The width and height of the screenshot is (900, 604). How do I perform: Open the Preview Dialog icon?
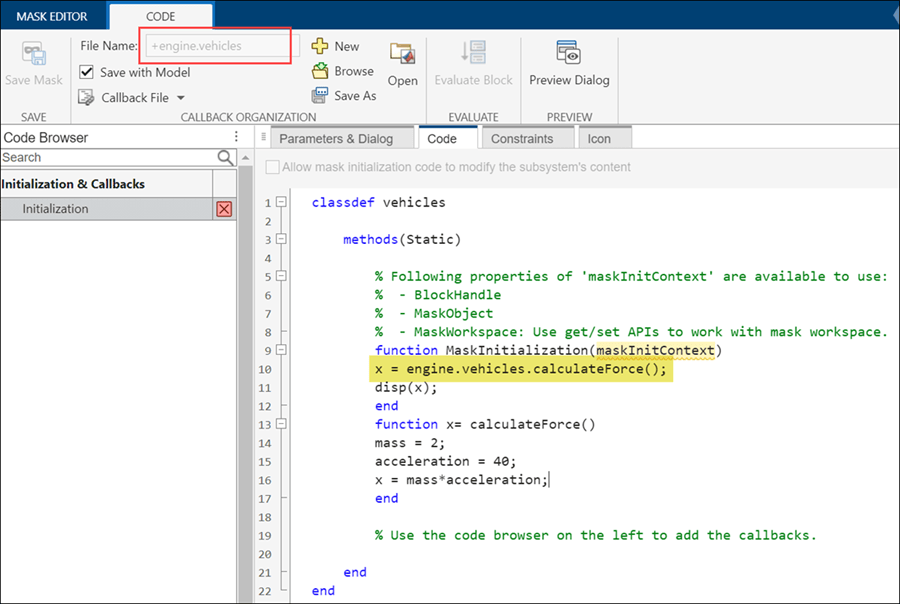[x=569, y=52]
